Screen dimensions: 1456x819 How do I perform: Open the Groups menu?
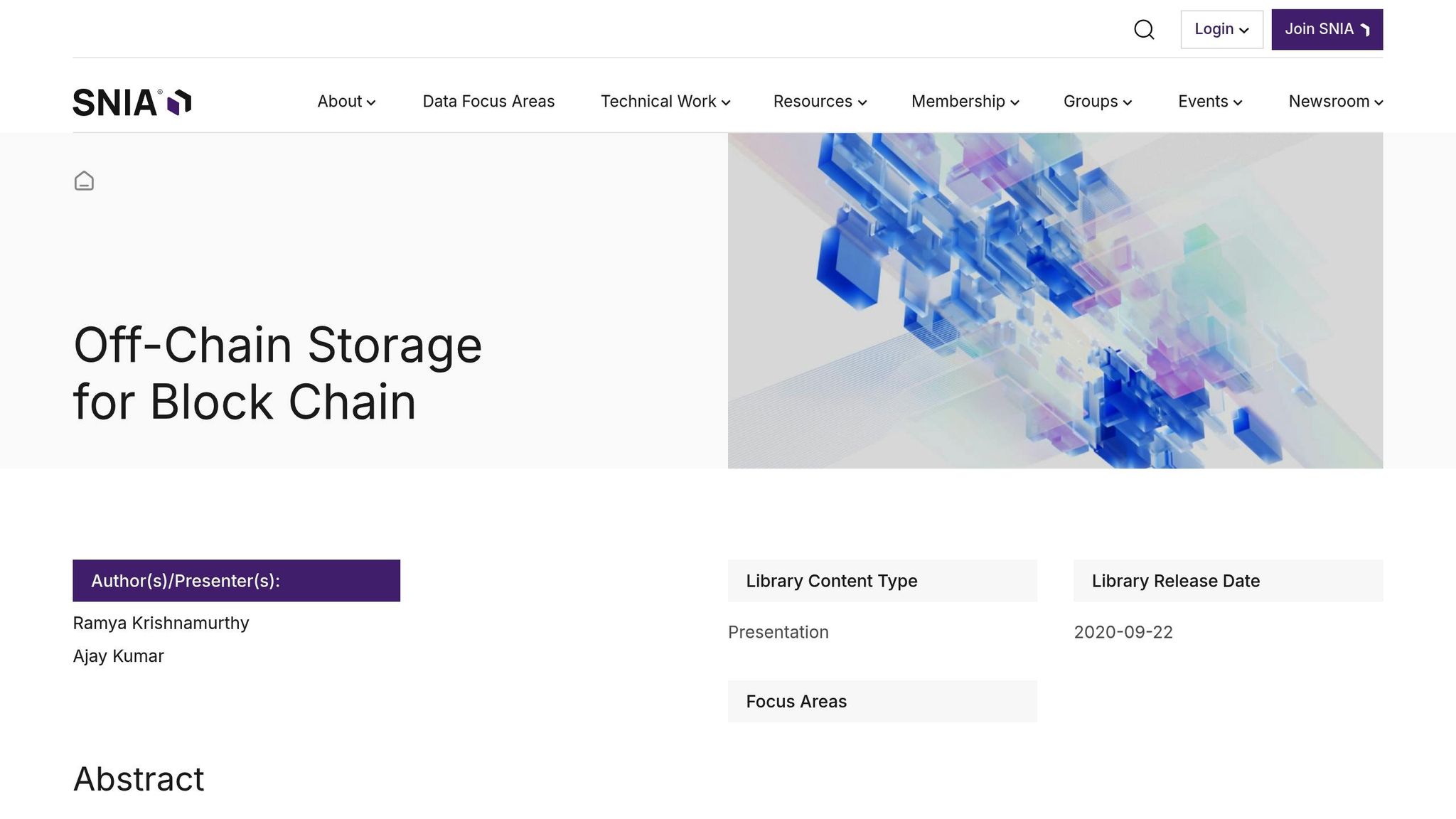(x=1097, y=102)
